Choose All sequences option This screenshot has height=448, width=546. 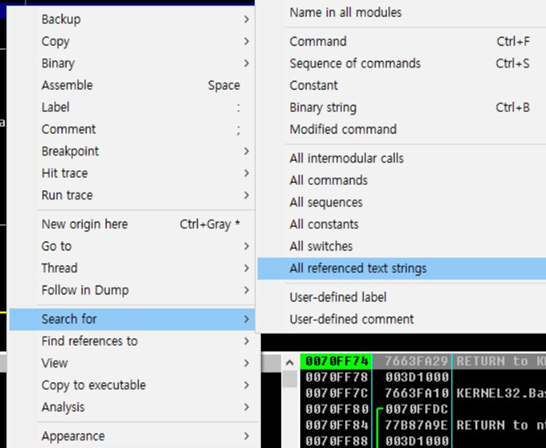(402, 202)
